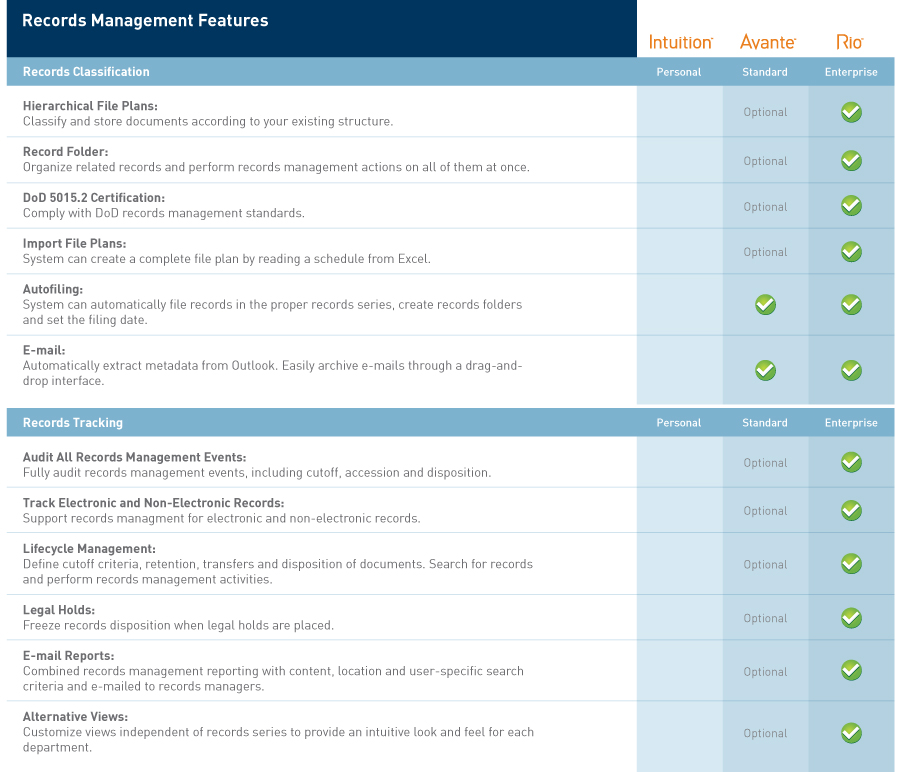Click Optional in DoD 5015.2 Certification row
Image resolution: width=900 pixels, height=772 pixels.
765,207
